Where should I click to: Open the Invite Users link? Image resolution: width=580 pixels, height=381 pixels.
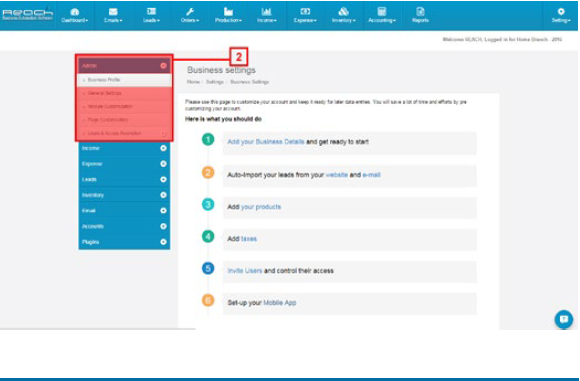[x=245, y=271]
